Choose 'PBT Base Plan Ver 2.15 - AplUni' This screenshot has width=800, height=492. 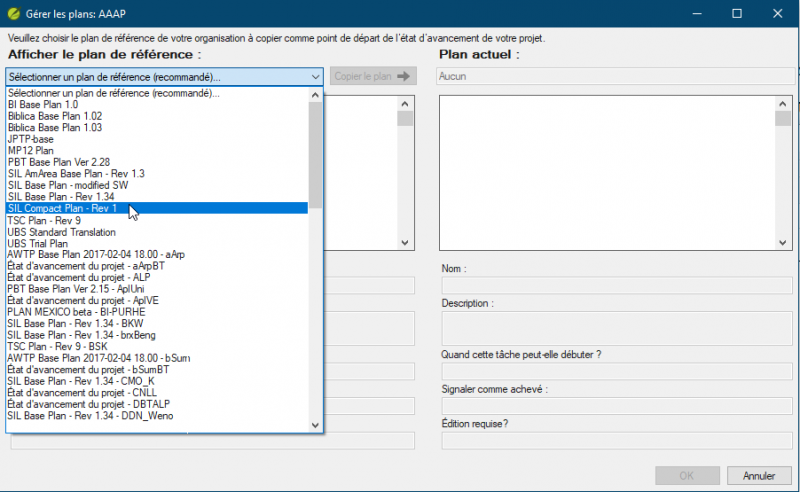click(157, 289)
